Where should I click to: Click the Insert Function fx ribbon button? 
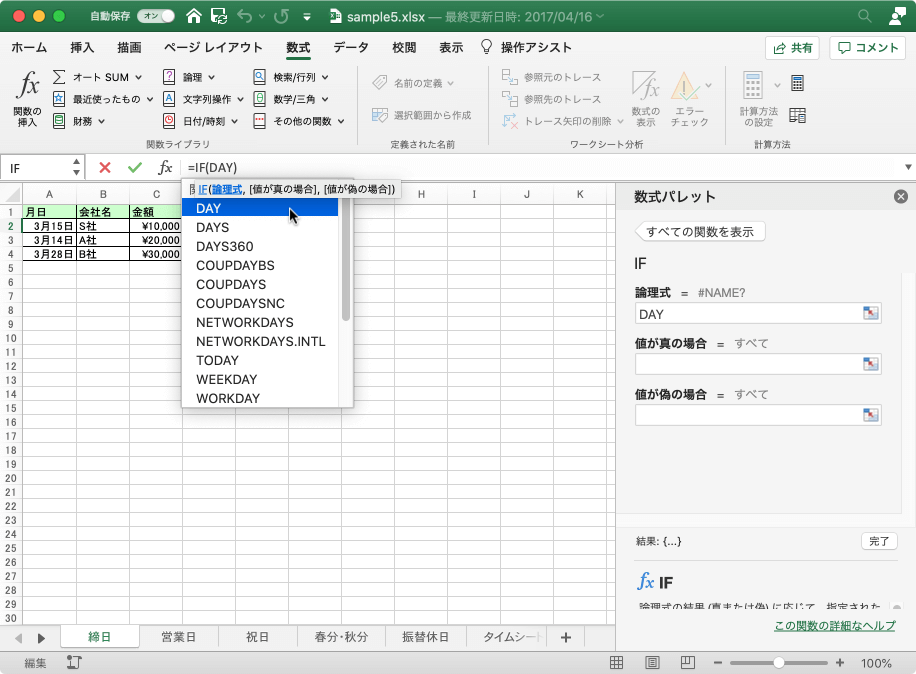pos(27,98)
